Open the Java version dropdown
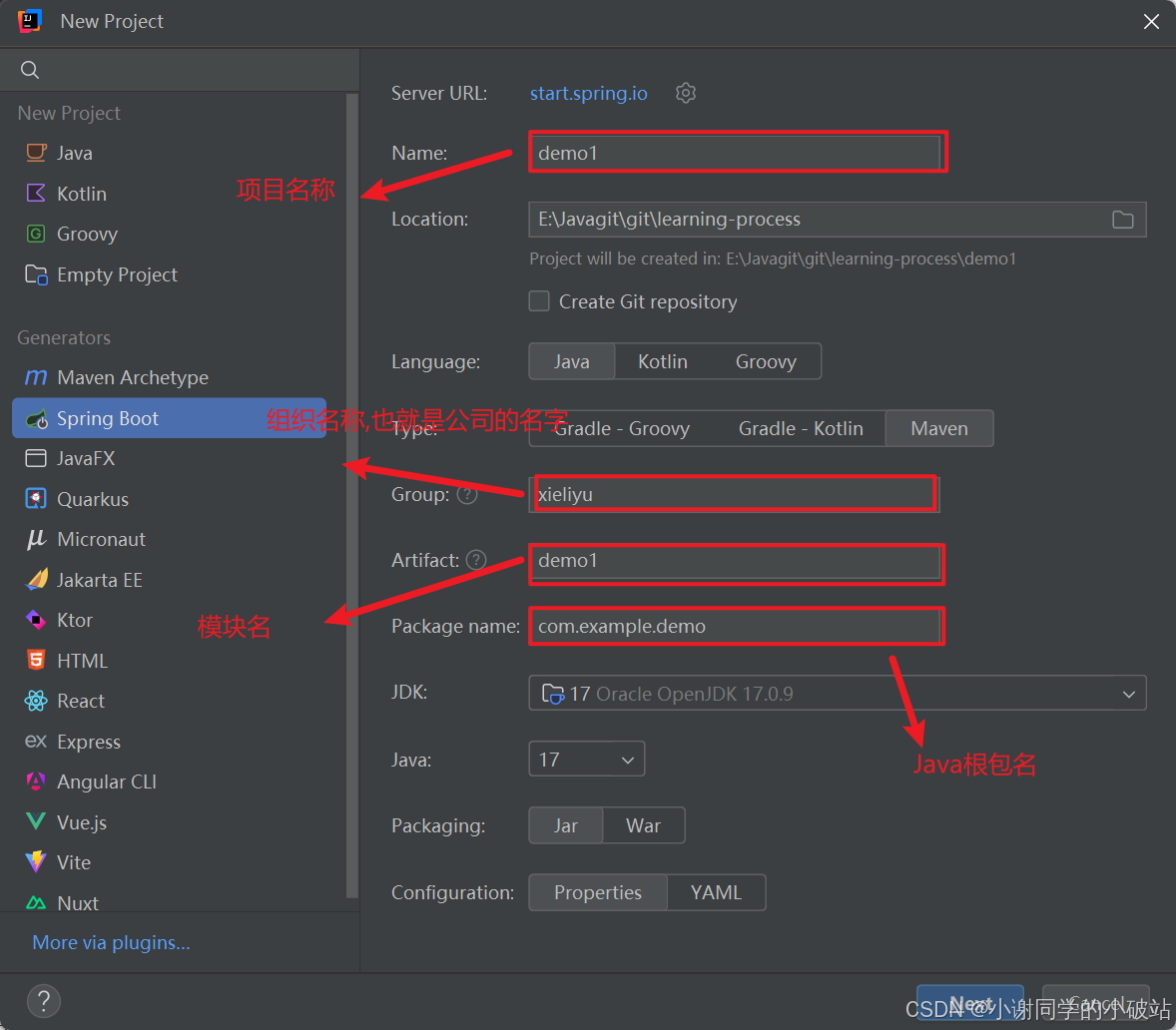The image size is (1176, 1030). (586, 760)
